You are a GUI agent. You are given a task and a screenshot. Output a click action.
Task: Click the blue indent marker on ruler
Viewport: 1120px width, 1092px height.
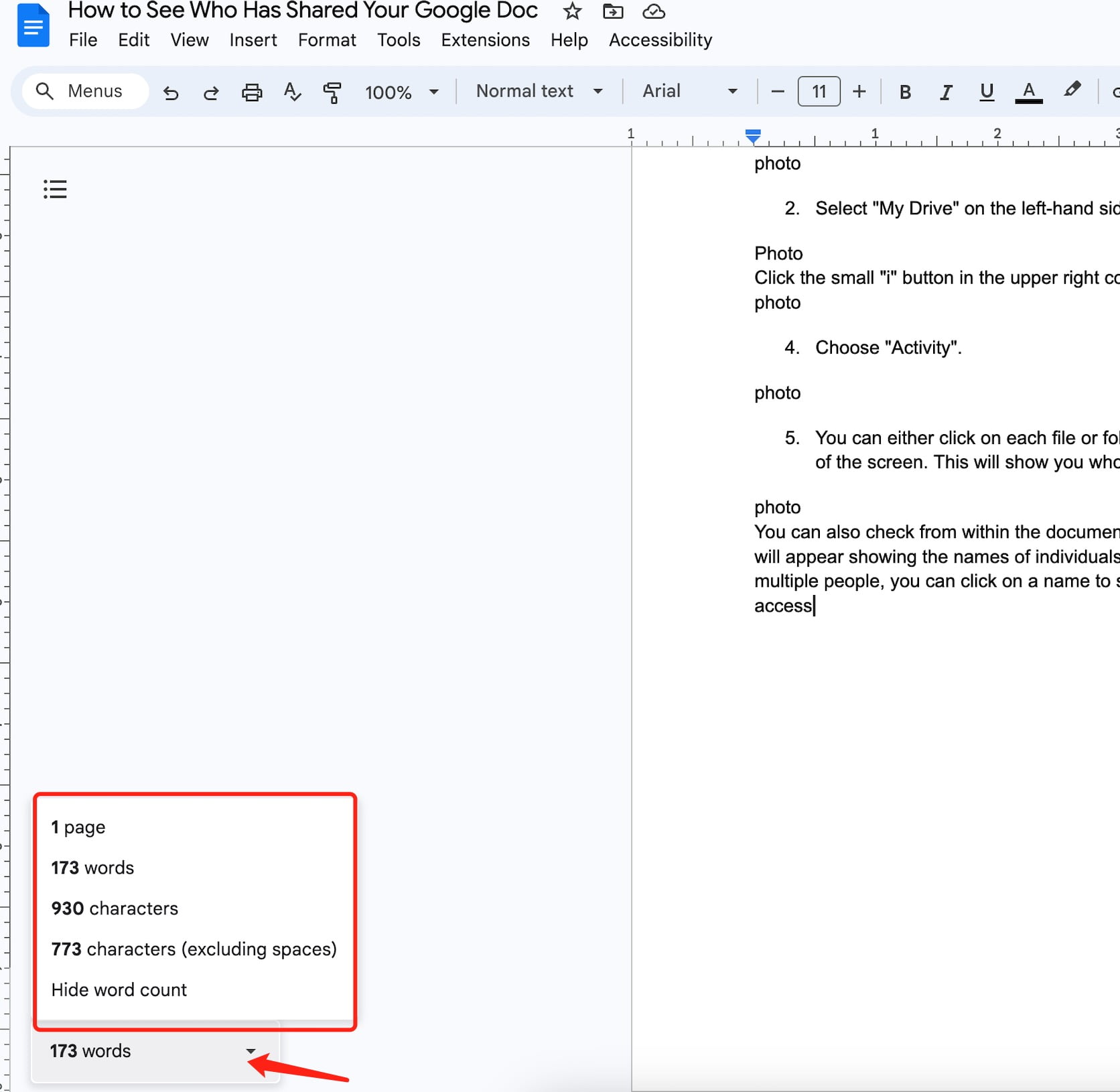753,136
